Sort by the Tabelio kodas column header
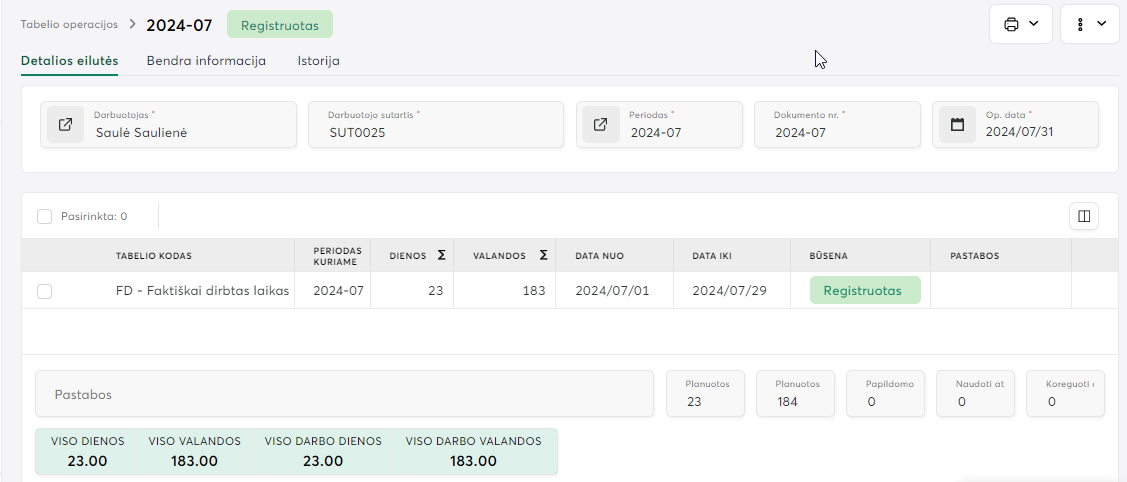The height and width of the screenshot is (482, 1127). tap(153, 256)
